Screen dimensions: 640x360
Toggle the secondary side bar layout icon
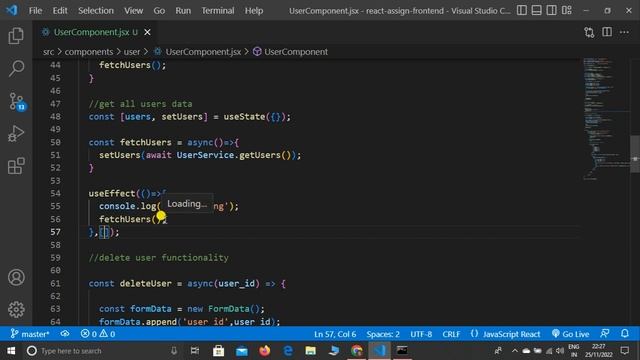coord(551,10)
